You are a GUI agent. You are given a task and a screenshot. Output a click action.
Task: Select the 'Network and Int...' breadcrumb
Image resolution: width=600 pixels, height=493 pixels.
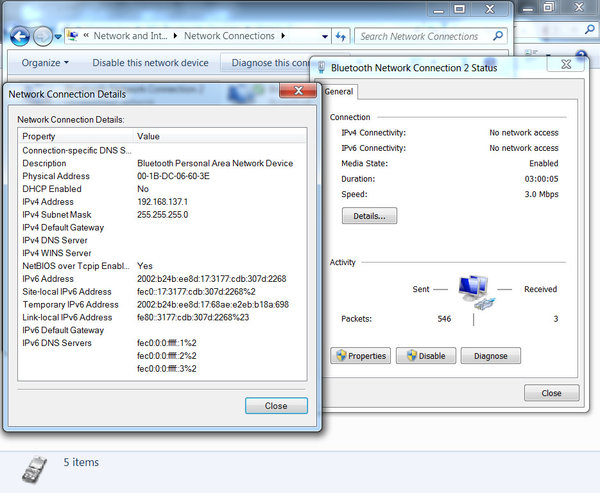(130, 36)
